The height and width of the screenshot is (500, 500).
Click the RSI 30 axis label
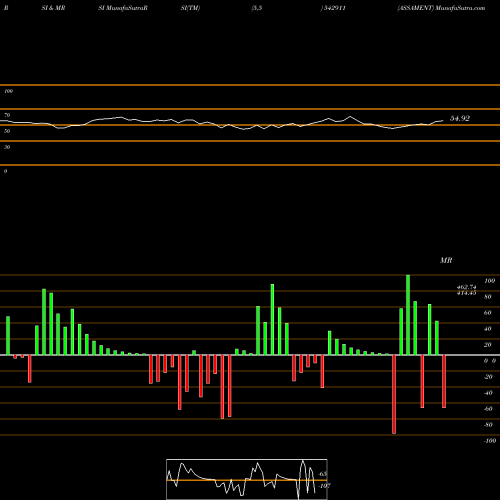pos(7,147)
